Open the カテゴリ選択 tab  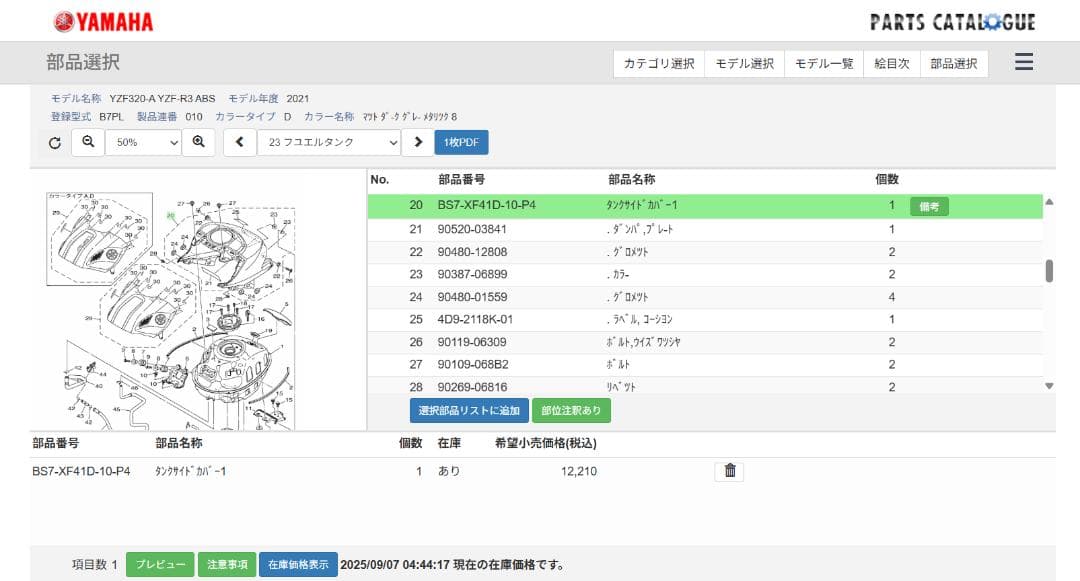tap(659, 64)
